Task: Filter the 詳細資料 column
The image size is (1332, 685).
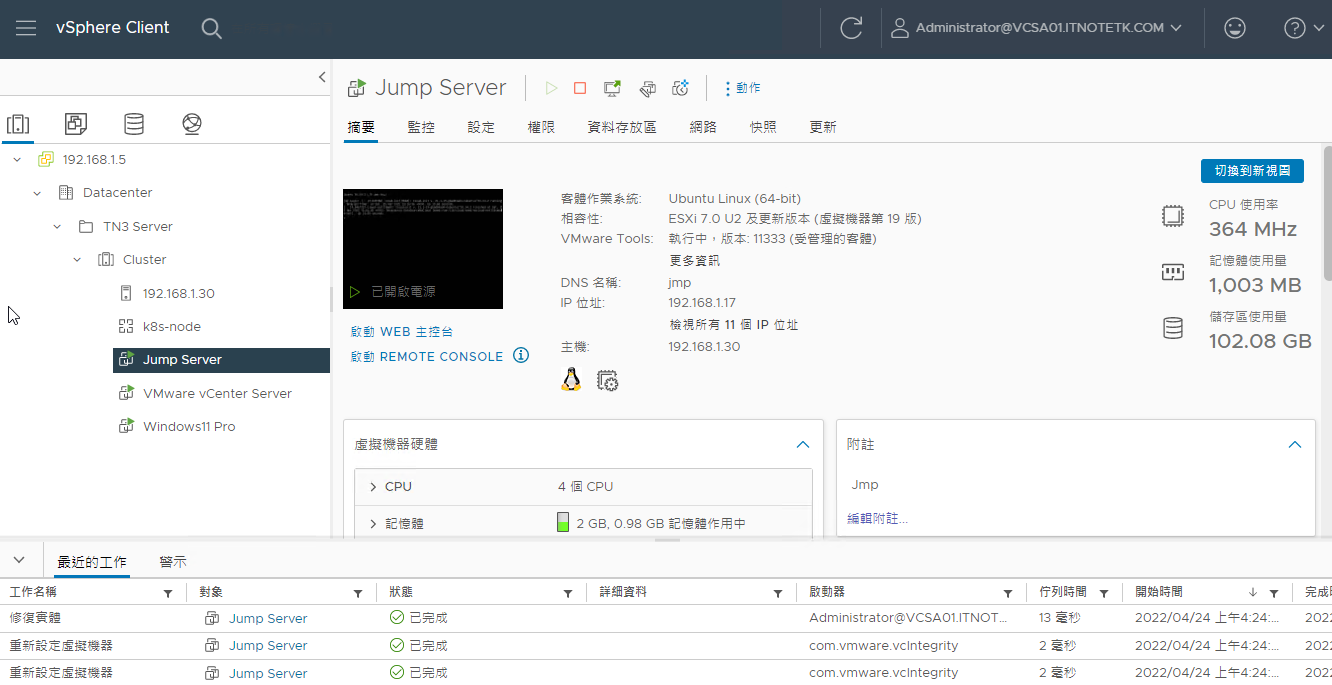Action: tap(778, 593)
